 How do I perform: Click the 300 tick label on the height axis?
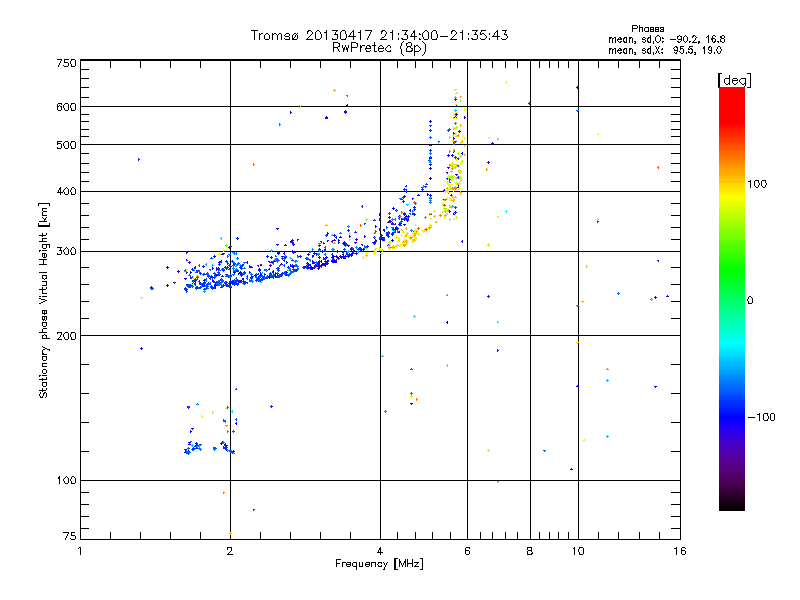point(66,251)
